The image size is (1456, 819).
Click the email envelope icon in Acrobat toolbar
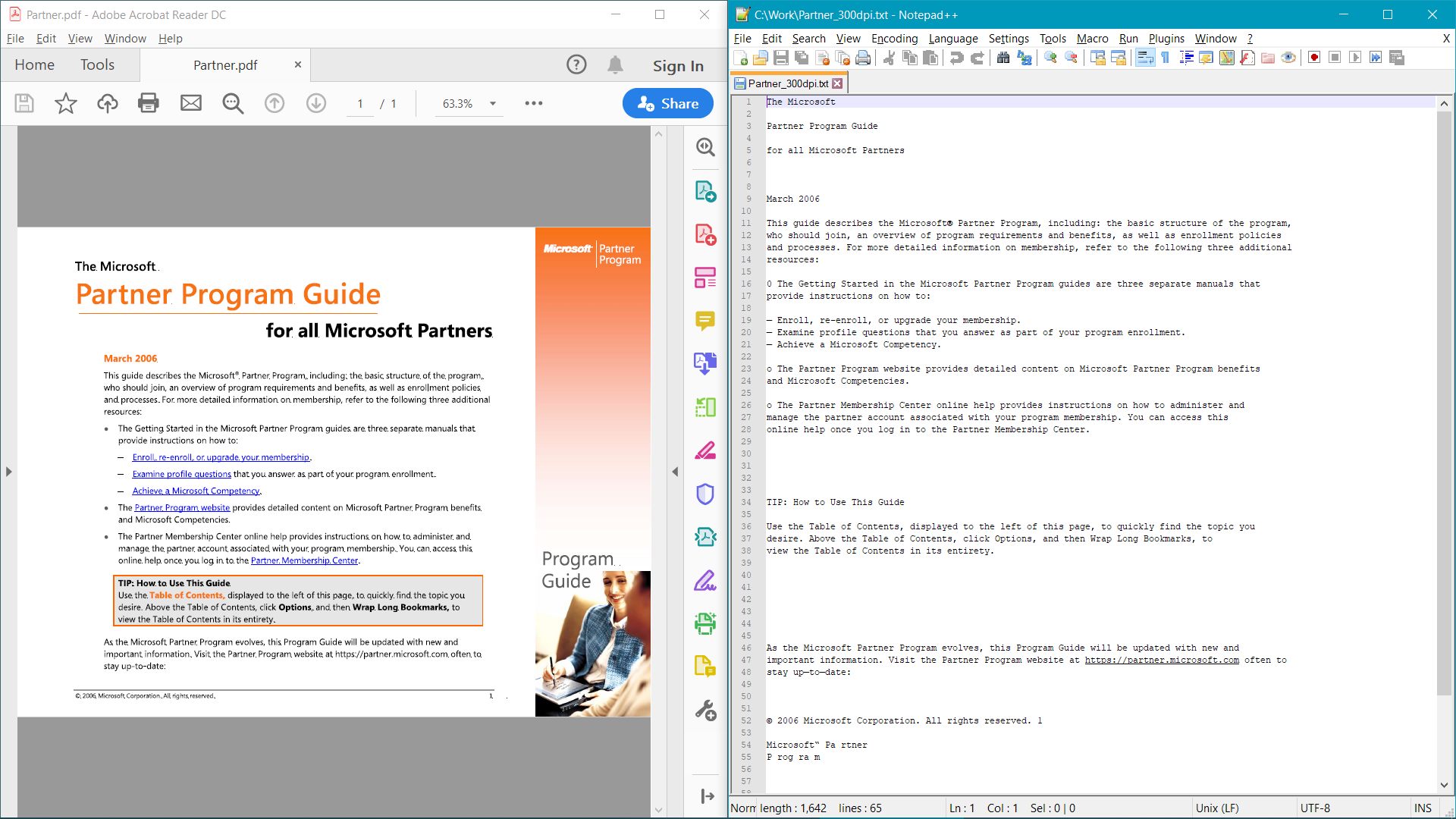[191, 104]
